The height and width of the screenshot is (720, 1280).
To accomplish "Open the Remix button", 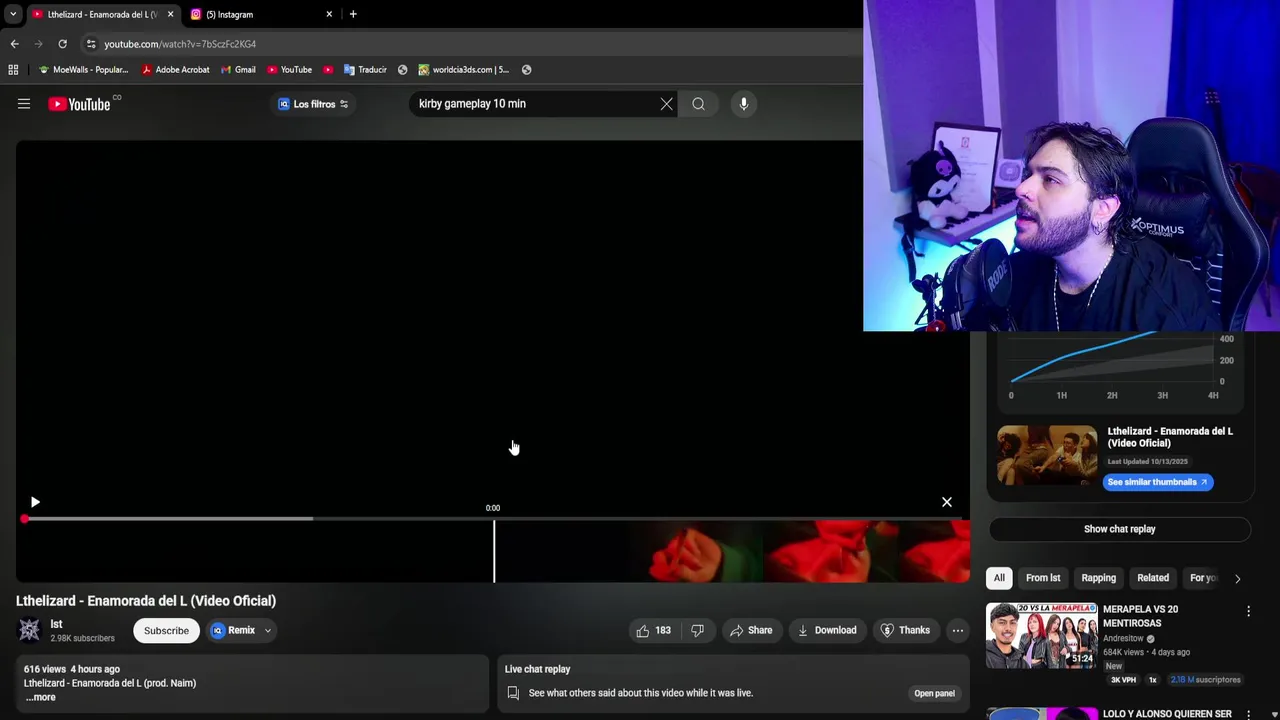I will coord(233,630).
